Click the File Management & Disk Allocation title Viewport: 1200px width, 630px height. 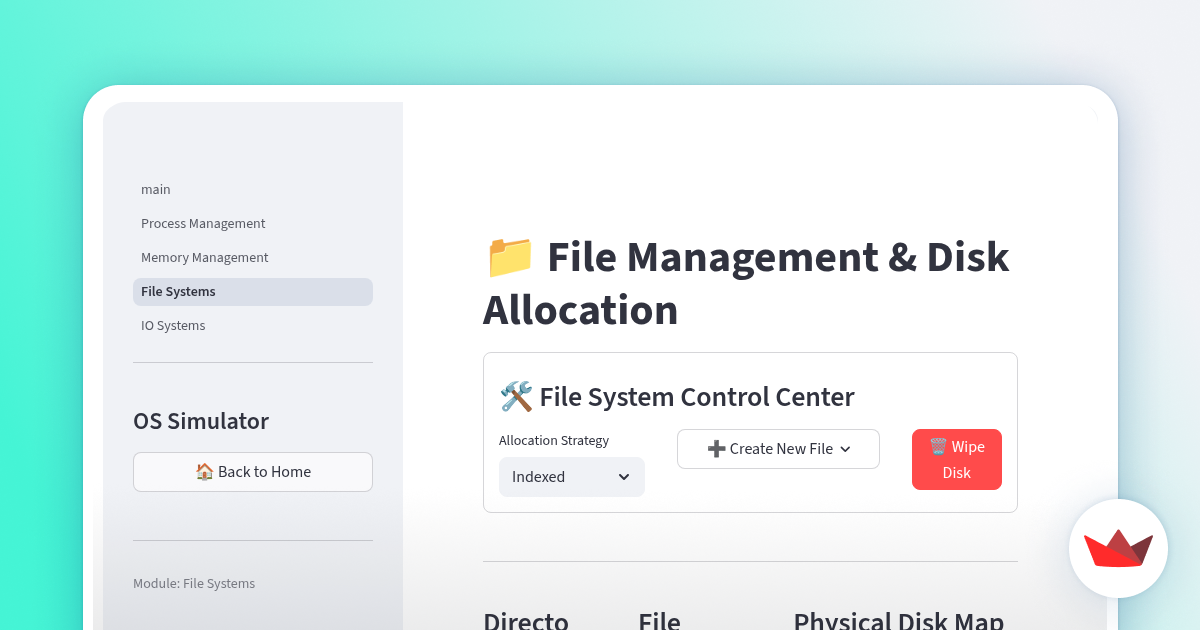pyautogui.click(x=746, y=283)
